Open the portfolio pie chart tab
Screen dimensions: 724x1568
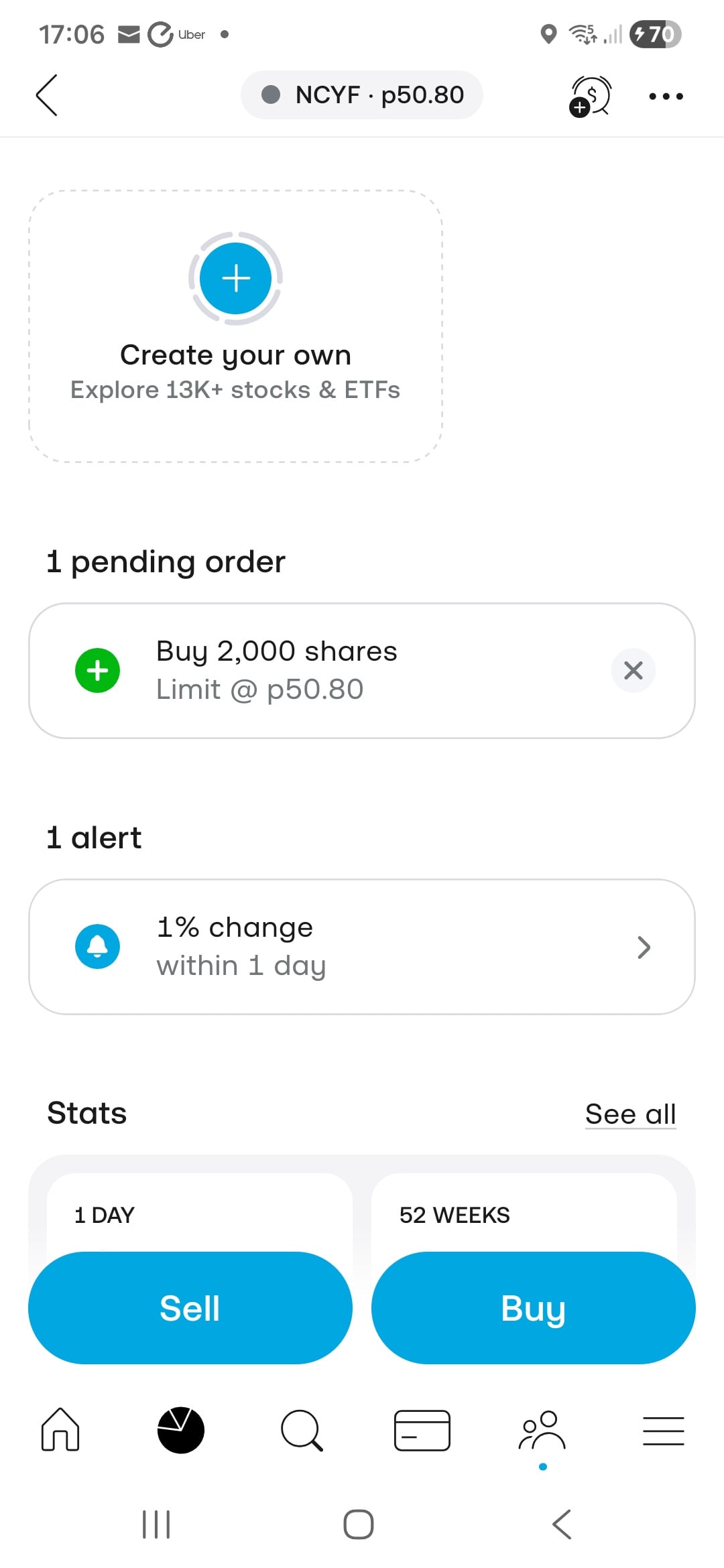[181, 1430]
